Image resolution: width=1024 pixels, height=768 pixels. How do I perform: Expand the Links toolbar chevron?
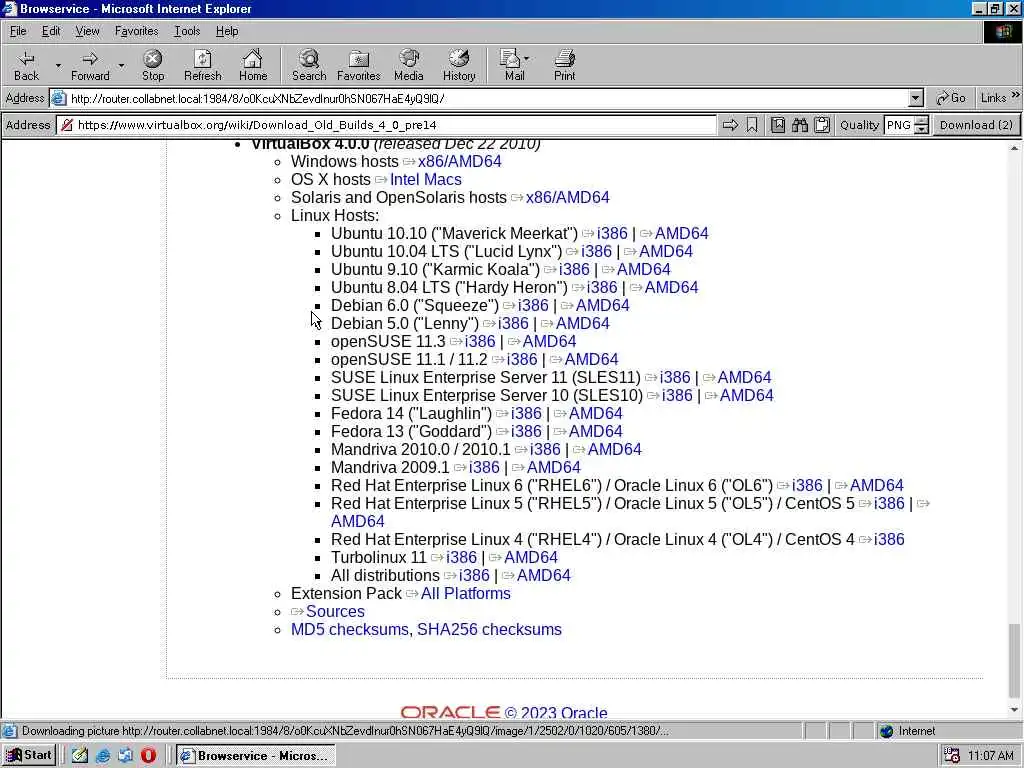point(1016,95)
